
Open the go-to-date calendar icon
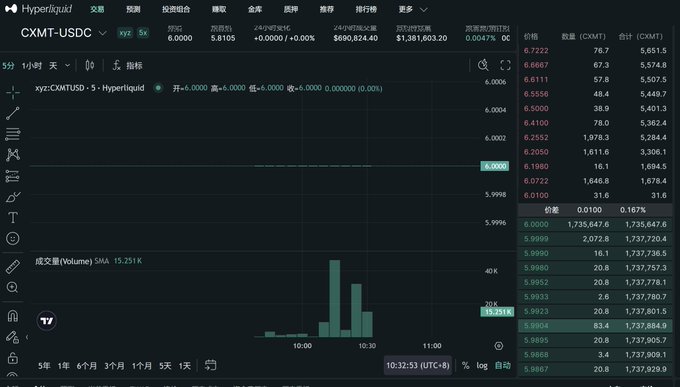pos(210,365)
